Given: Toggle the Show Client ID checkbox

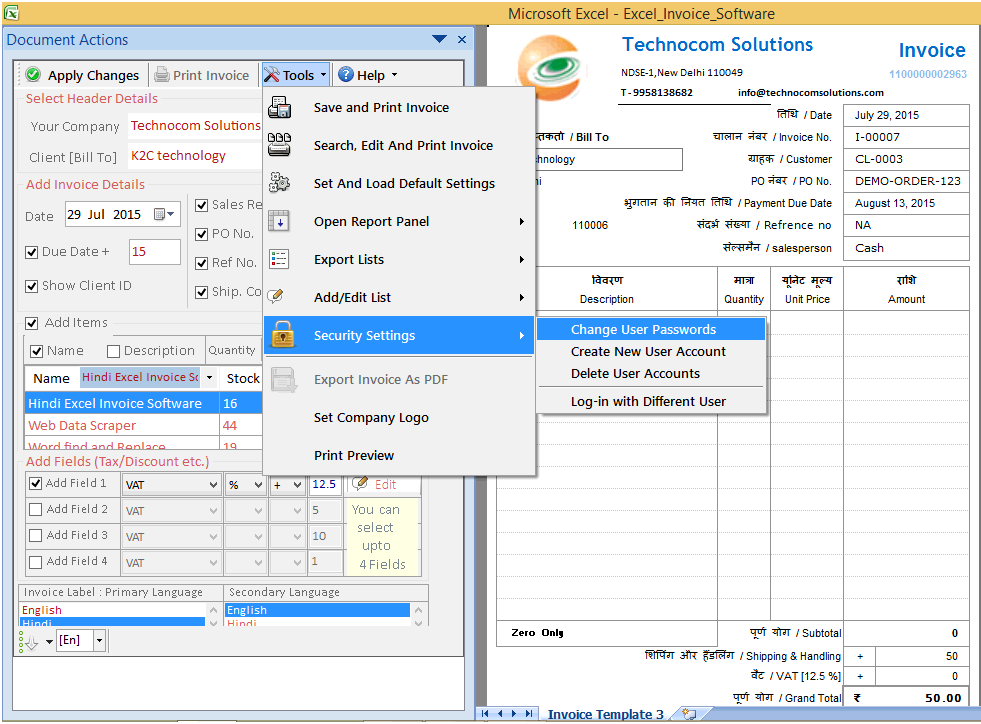Looking at the screenshot, I should click(x=31, y=286).
